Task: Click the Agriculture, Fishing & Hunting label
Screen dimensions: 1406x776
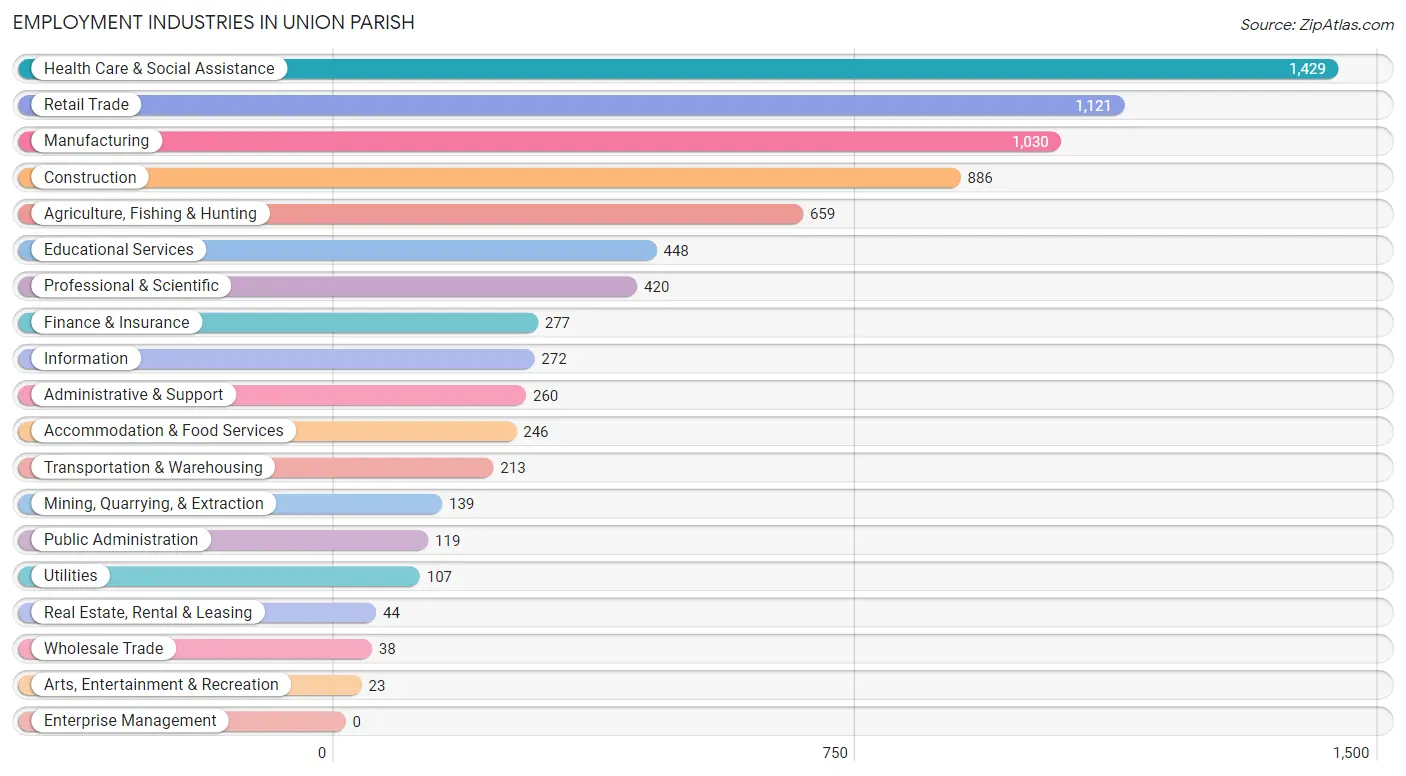Action: [x=150, y=213]
